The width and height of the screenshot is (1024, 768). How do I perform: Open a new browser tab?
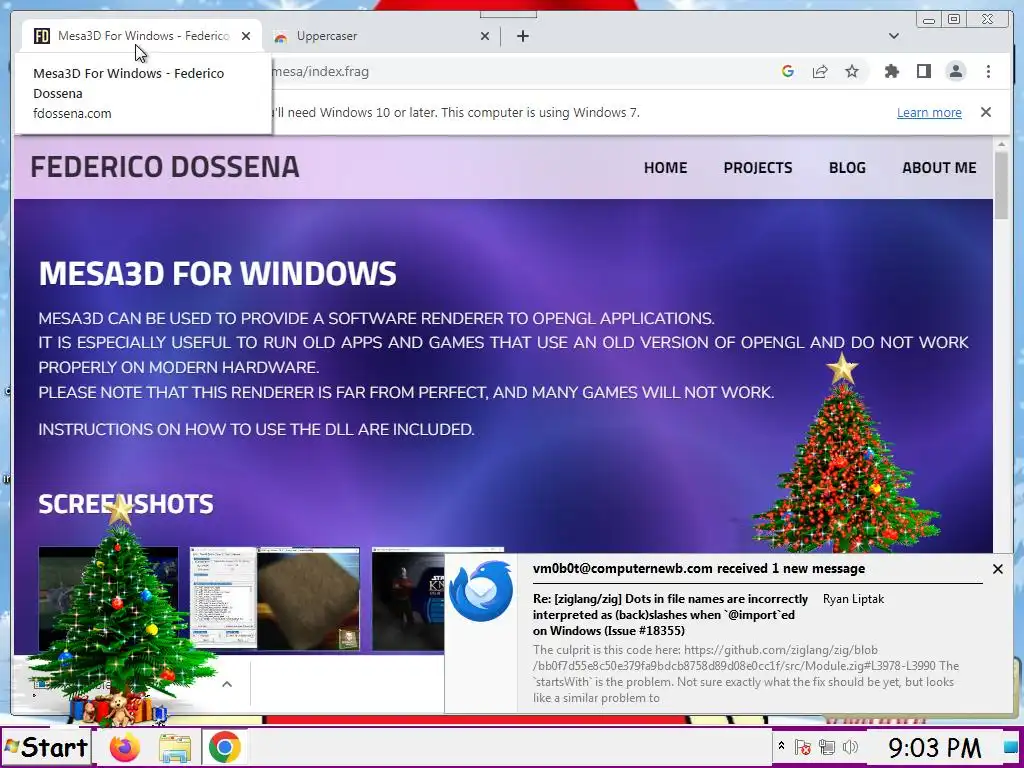pos(522,36)
